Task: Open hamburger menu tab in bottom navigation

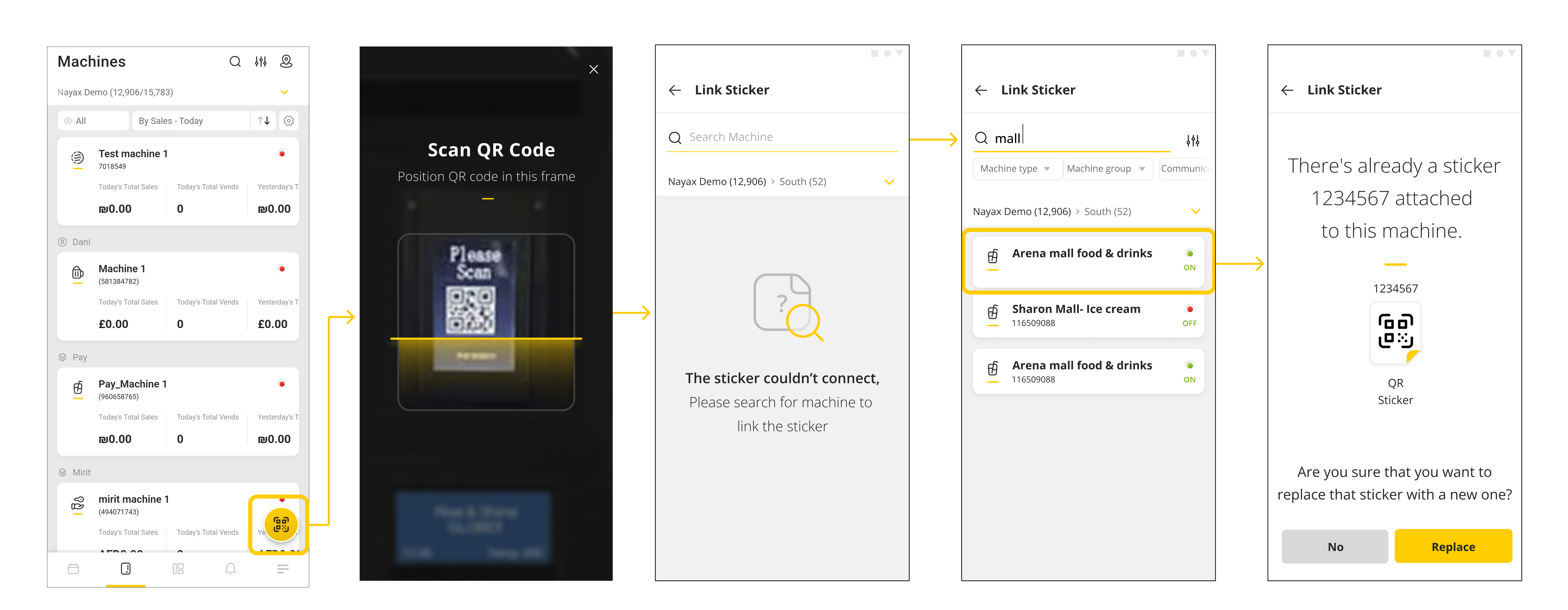Action: pos(282,569)
